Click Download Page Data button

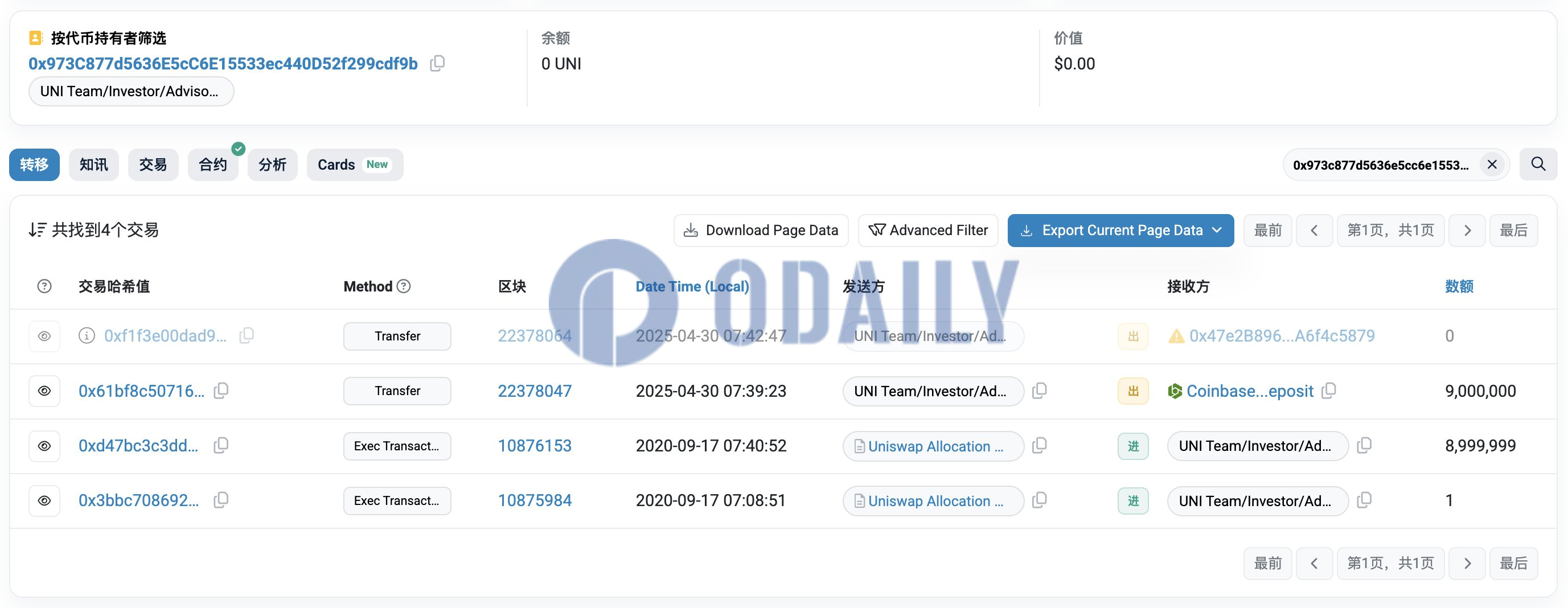coord(761,230)
